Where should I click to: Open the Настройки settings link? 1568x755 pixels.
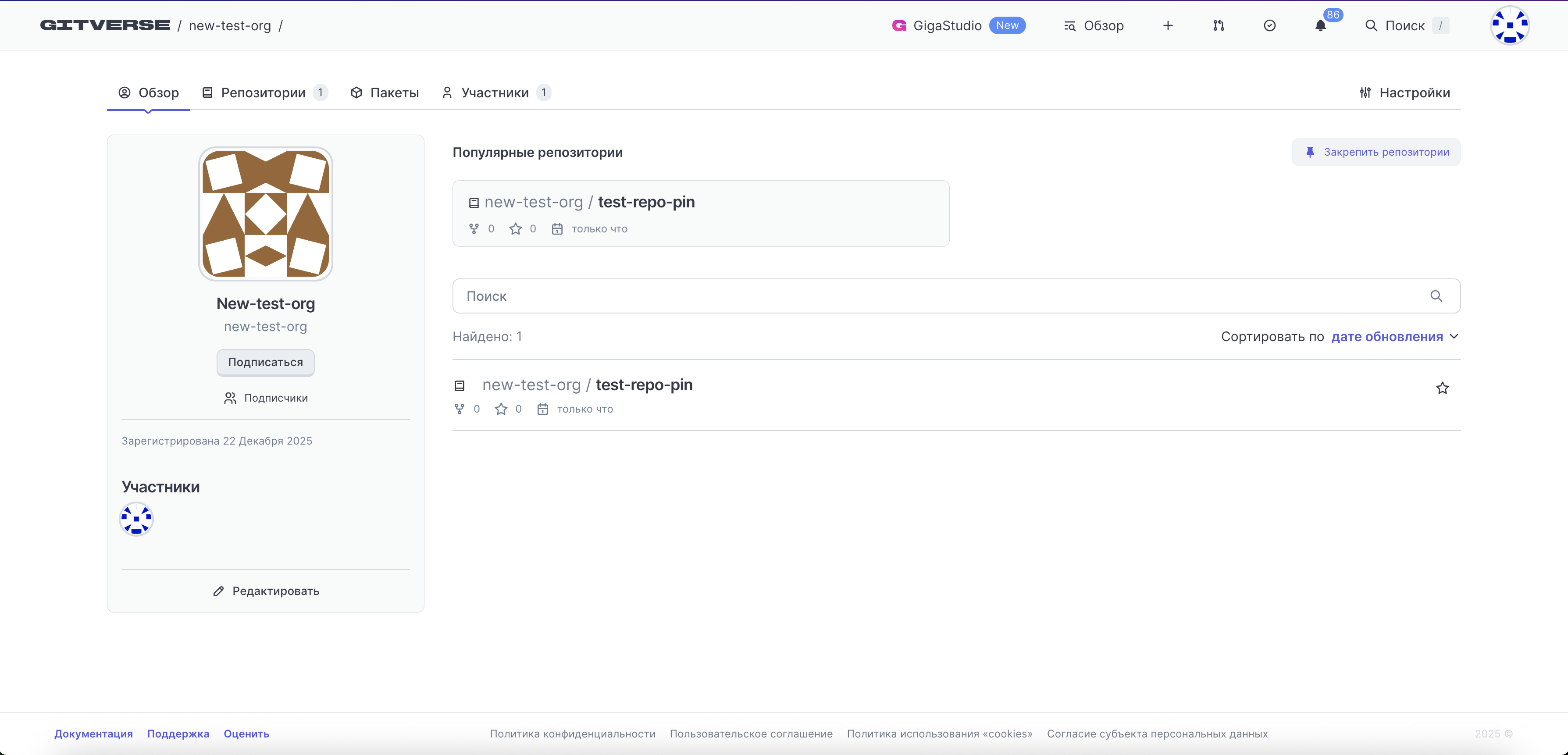[x=1404, y=93]
